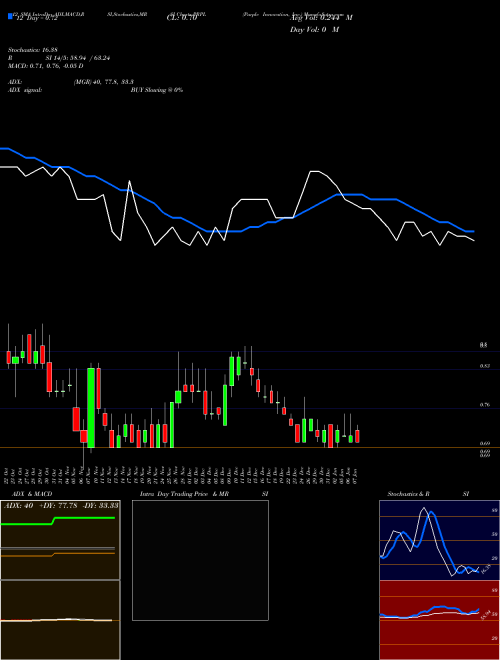Click the red RSI indicator panel
The width and height of the screenshot is (500, 660).
pyautogui.click(x=439, y=620)
